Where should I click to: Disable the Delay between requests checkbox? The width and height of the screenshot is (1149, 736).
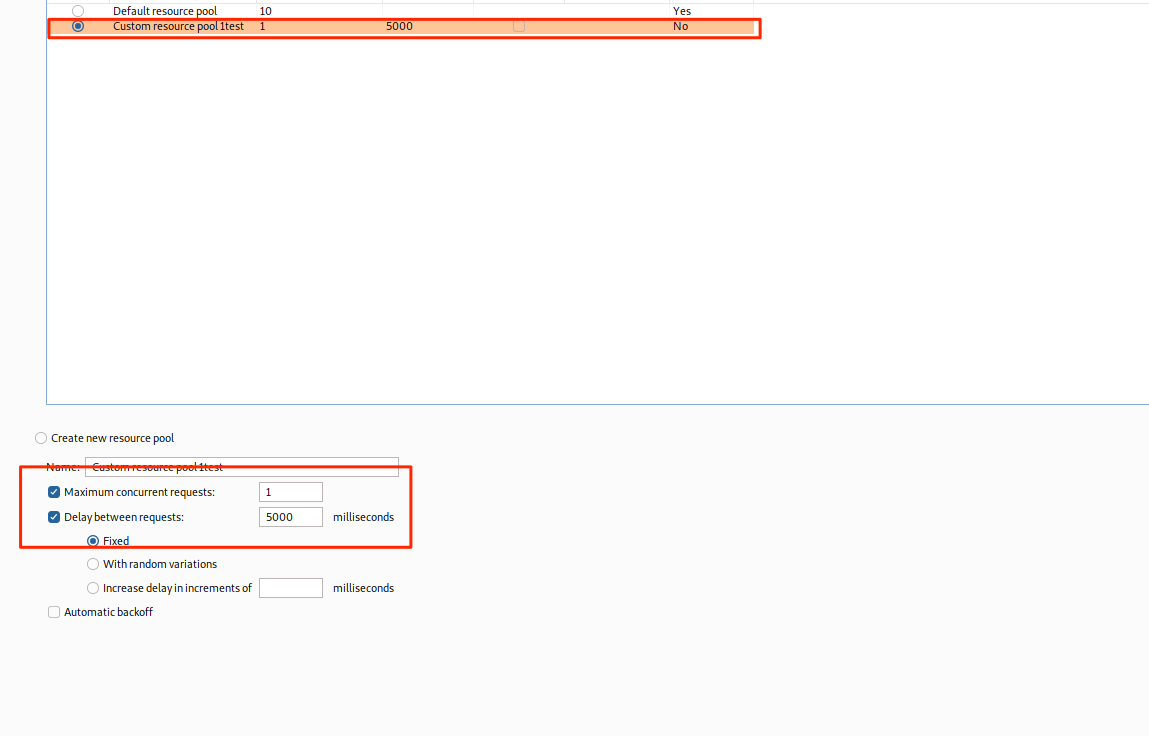(x=54, y=517)
